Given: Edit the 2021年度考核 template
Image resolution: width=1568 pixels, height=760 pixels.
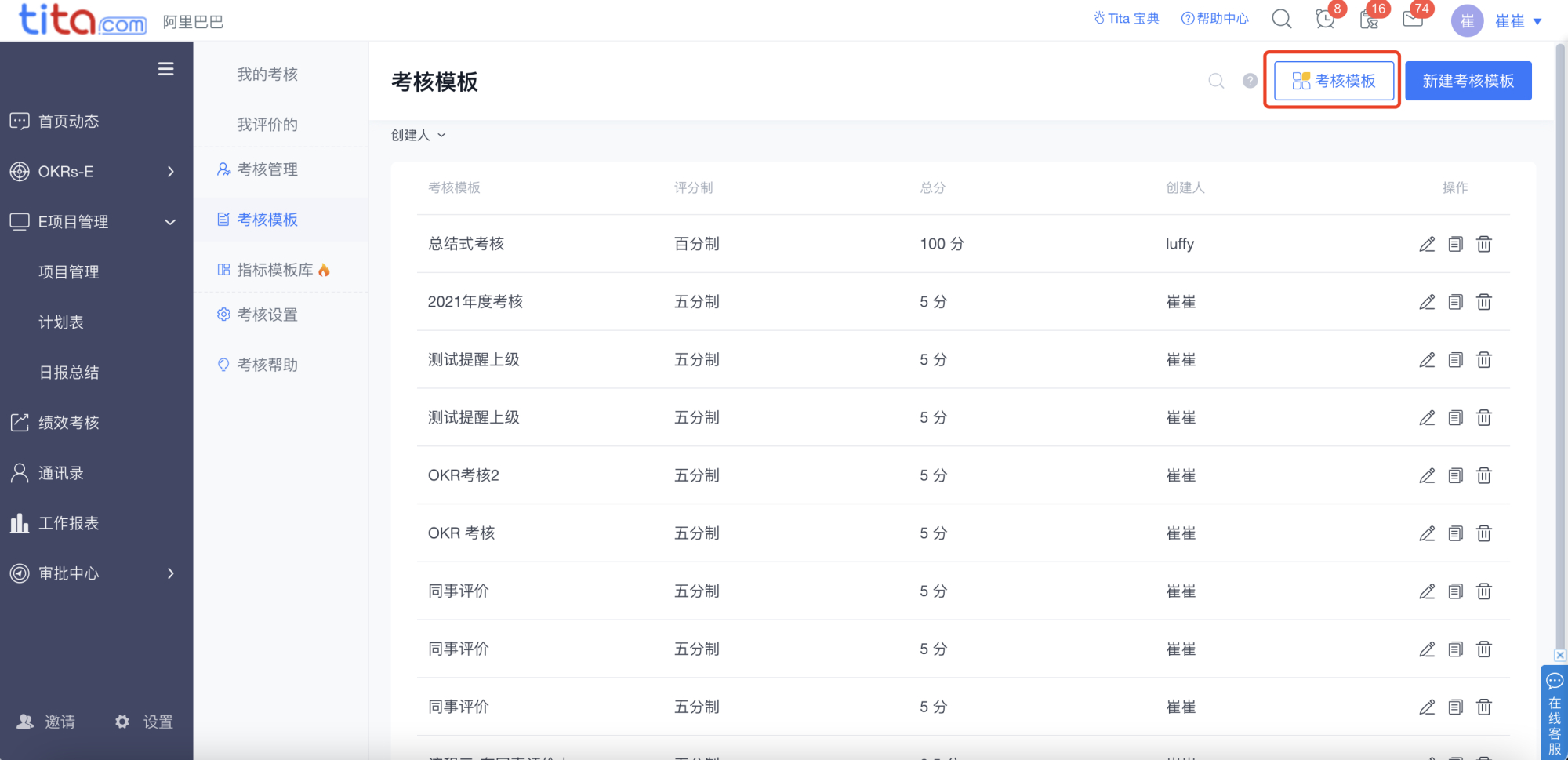Looking at the screenshot, I should [1427, 302].
